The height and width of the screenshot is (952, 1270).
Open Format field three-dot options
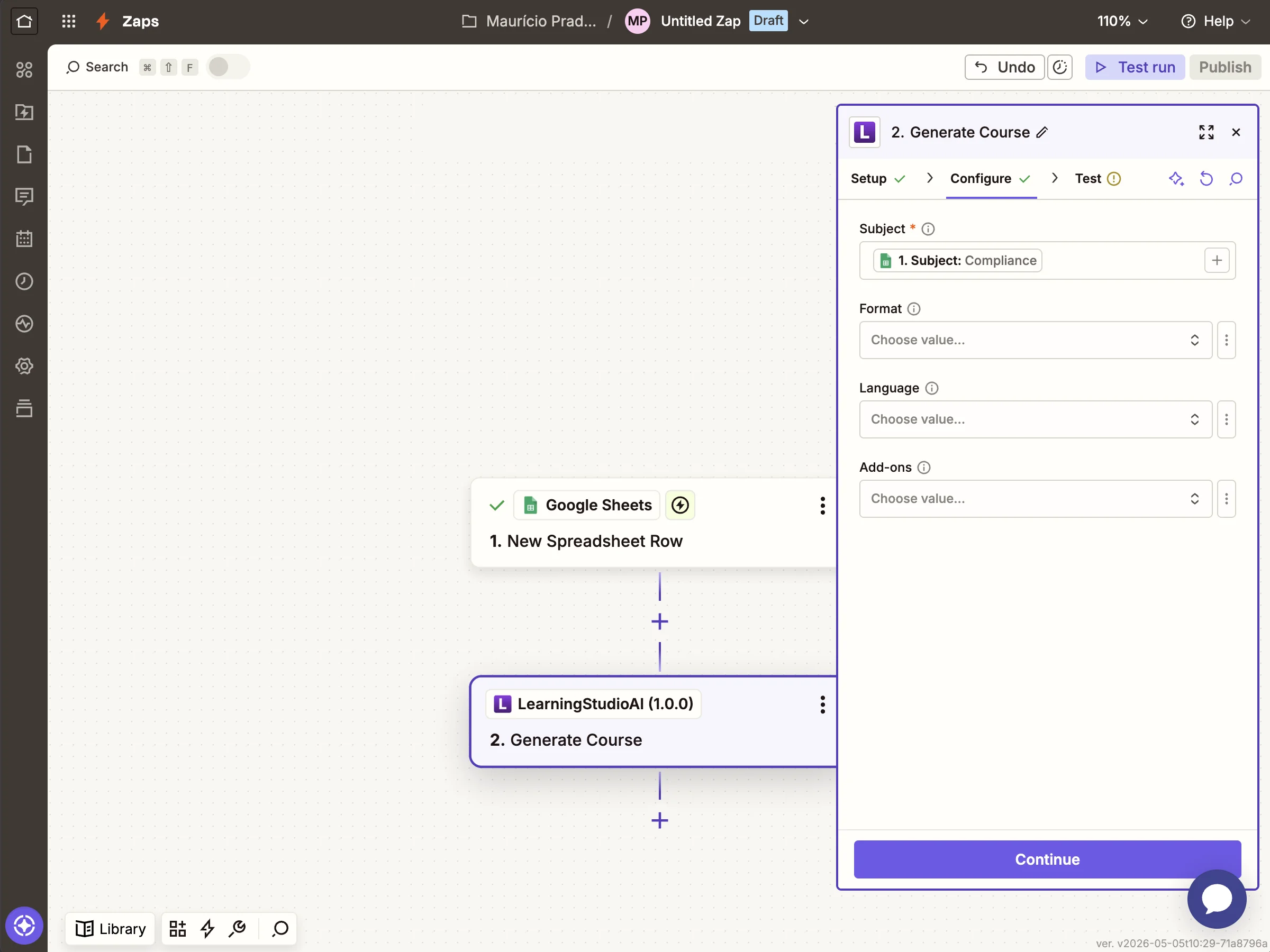(1226, 340)
